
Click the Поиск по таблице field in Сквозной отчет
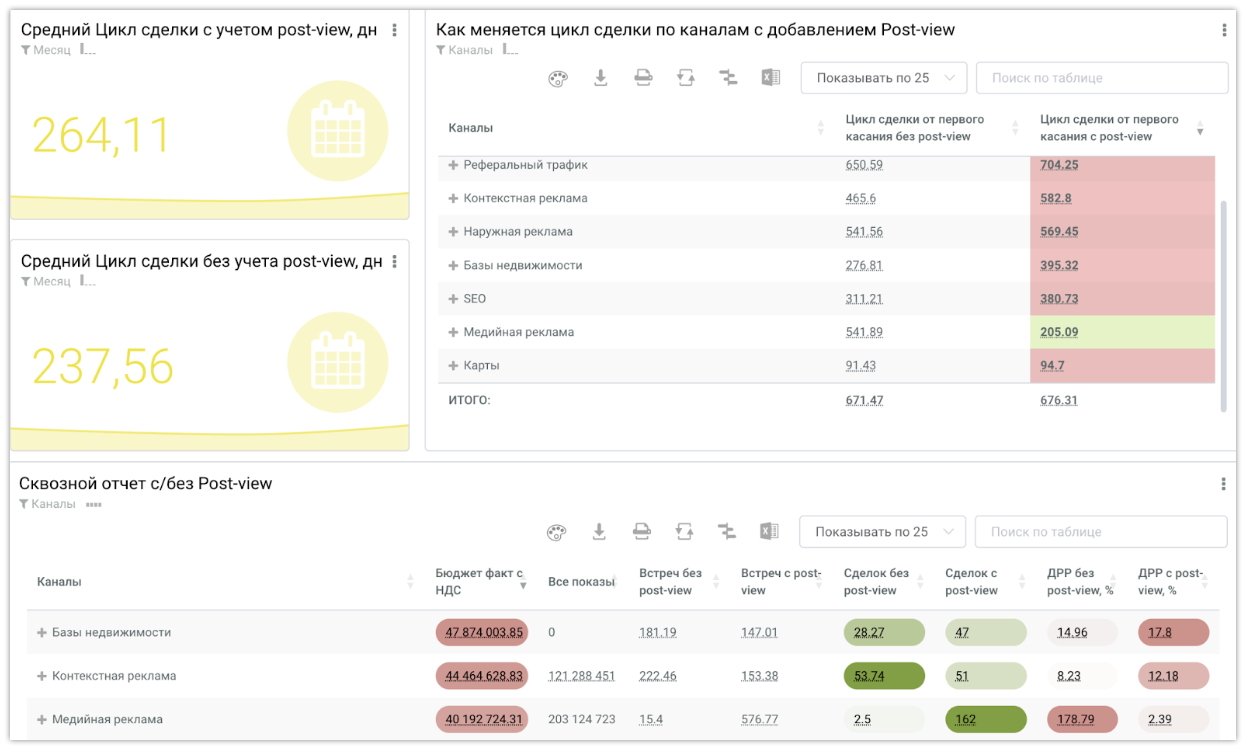[1100, 532]
